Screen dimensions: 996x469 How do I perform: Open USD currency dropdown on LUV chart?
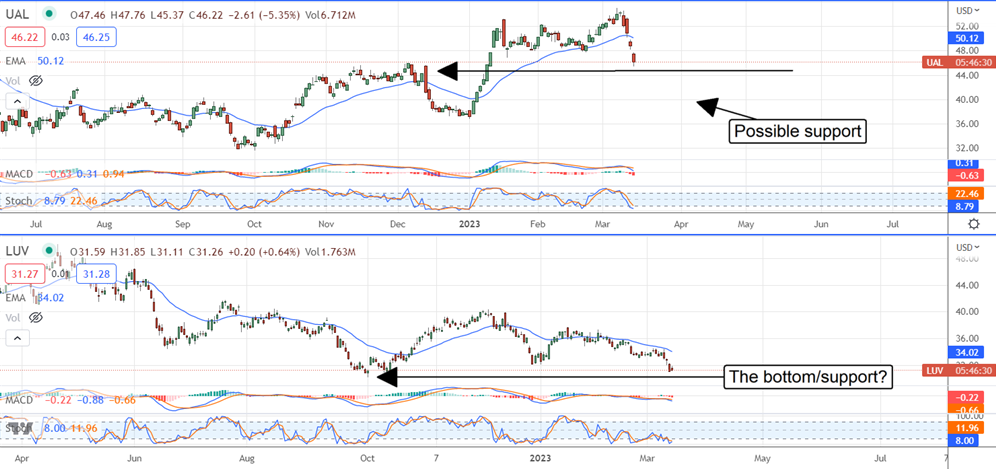968,247
